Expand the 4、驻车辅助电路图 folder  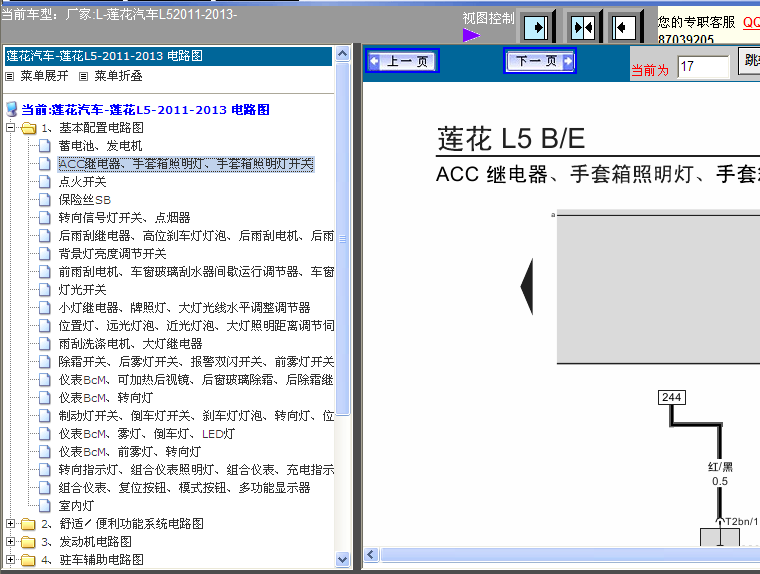[10, 559]
